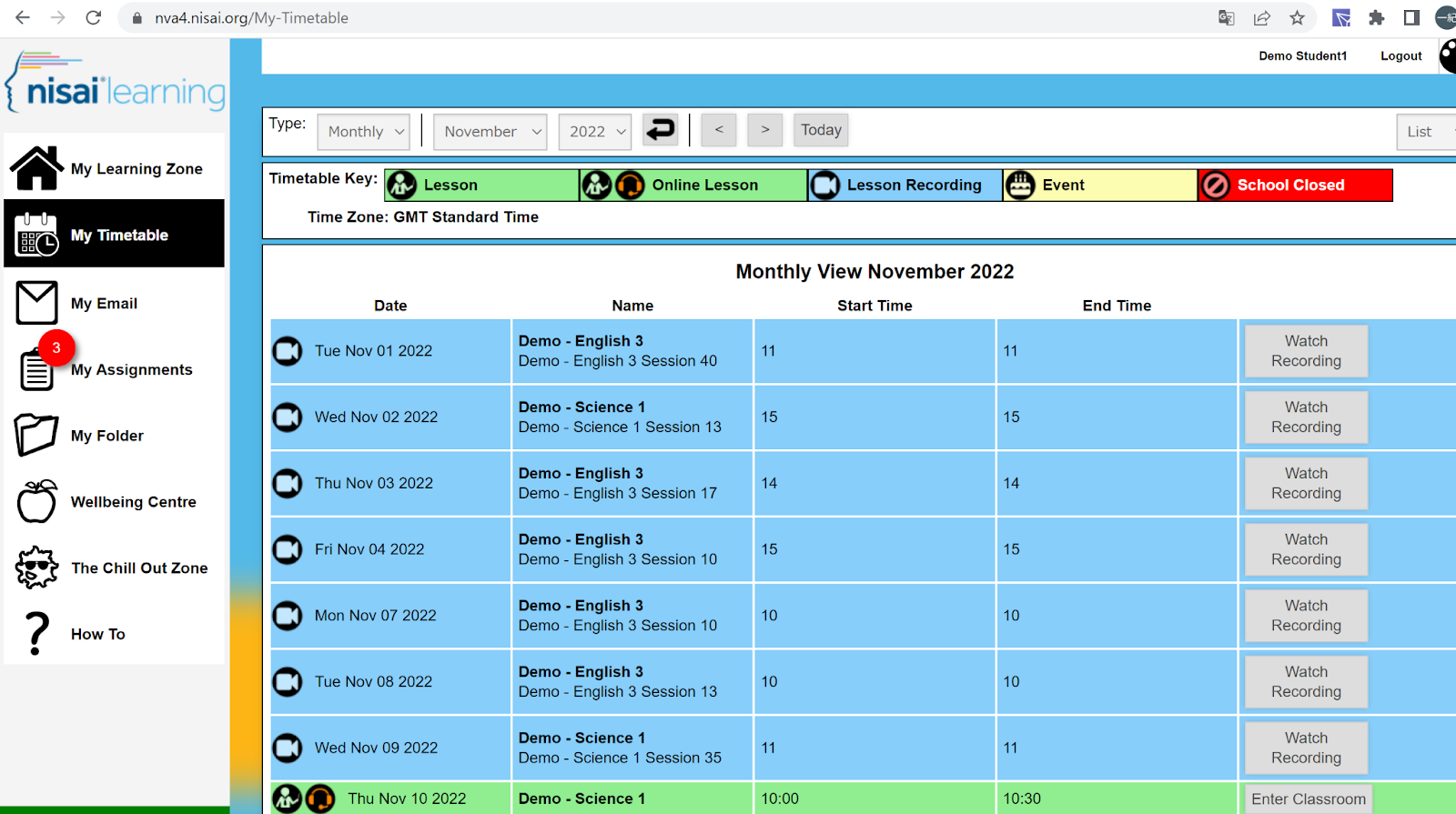Viewport: 1456px width, 814px height.
Task: Open The Chill Out Zone icon
Action: coord(36,568)
